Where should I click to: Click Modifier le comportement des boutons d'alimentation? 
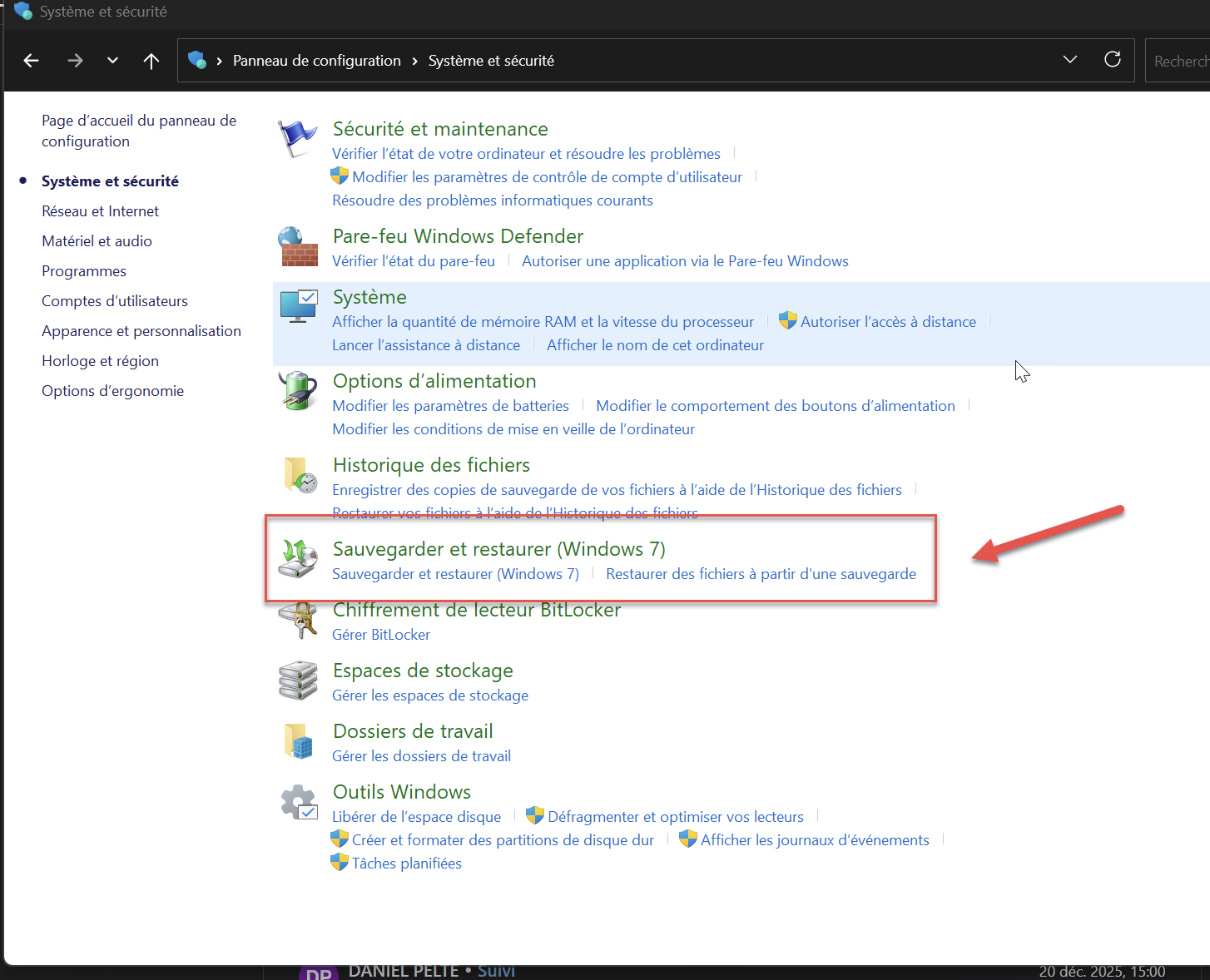pos(776,406)
